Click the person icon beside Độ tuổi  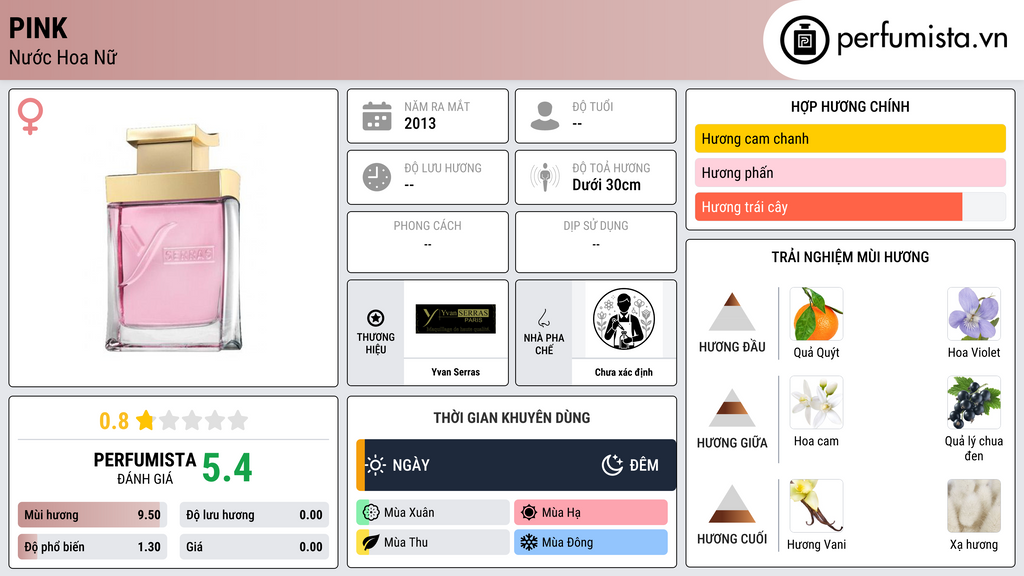(x=545, y=116)
